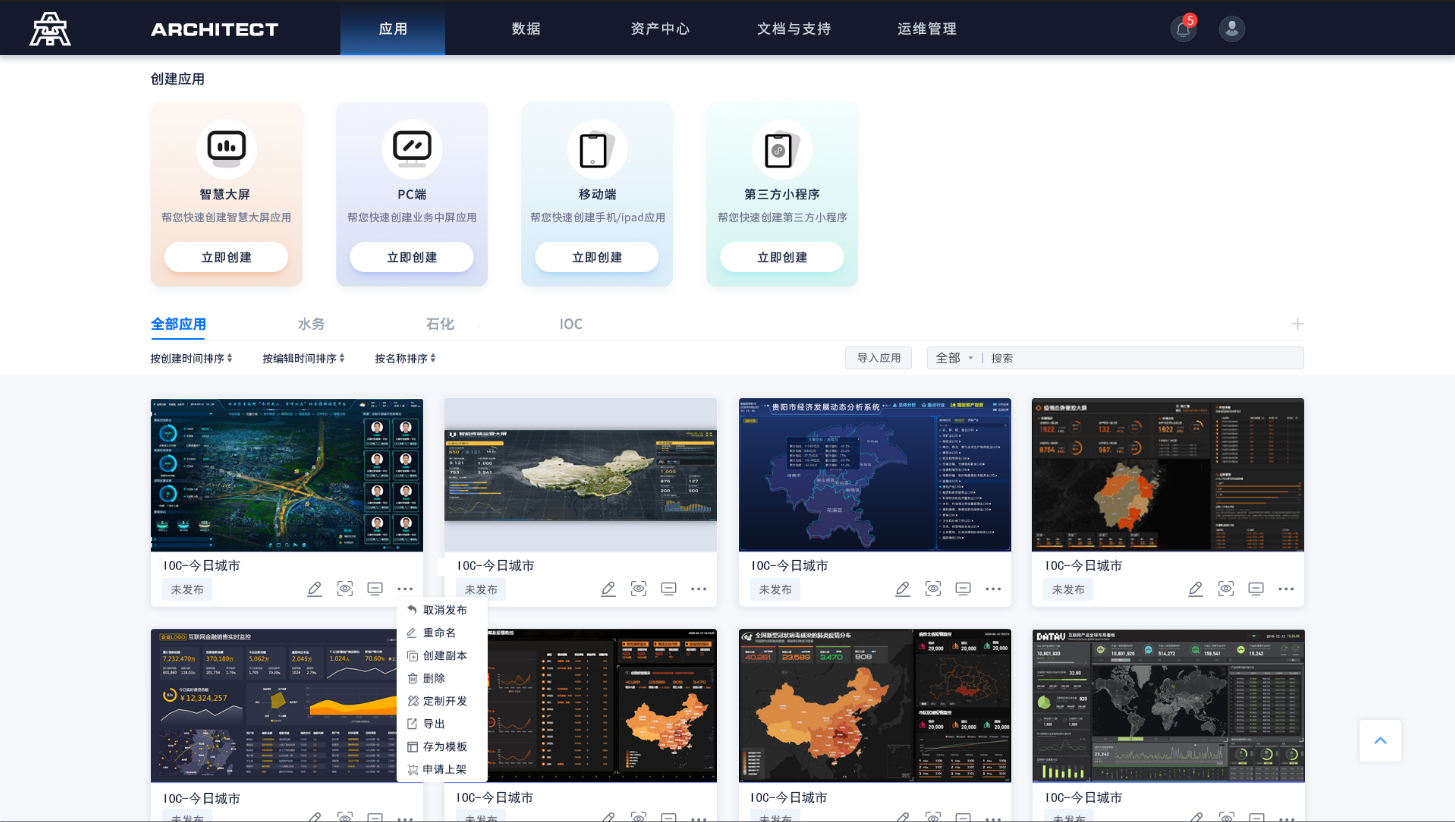Click 立即创建 under 智慧大屏
This screenshot has height=822, width=1455.
tap(226, 257)
